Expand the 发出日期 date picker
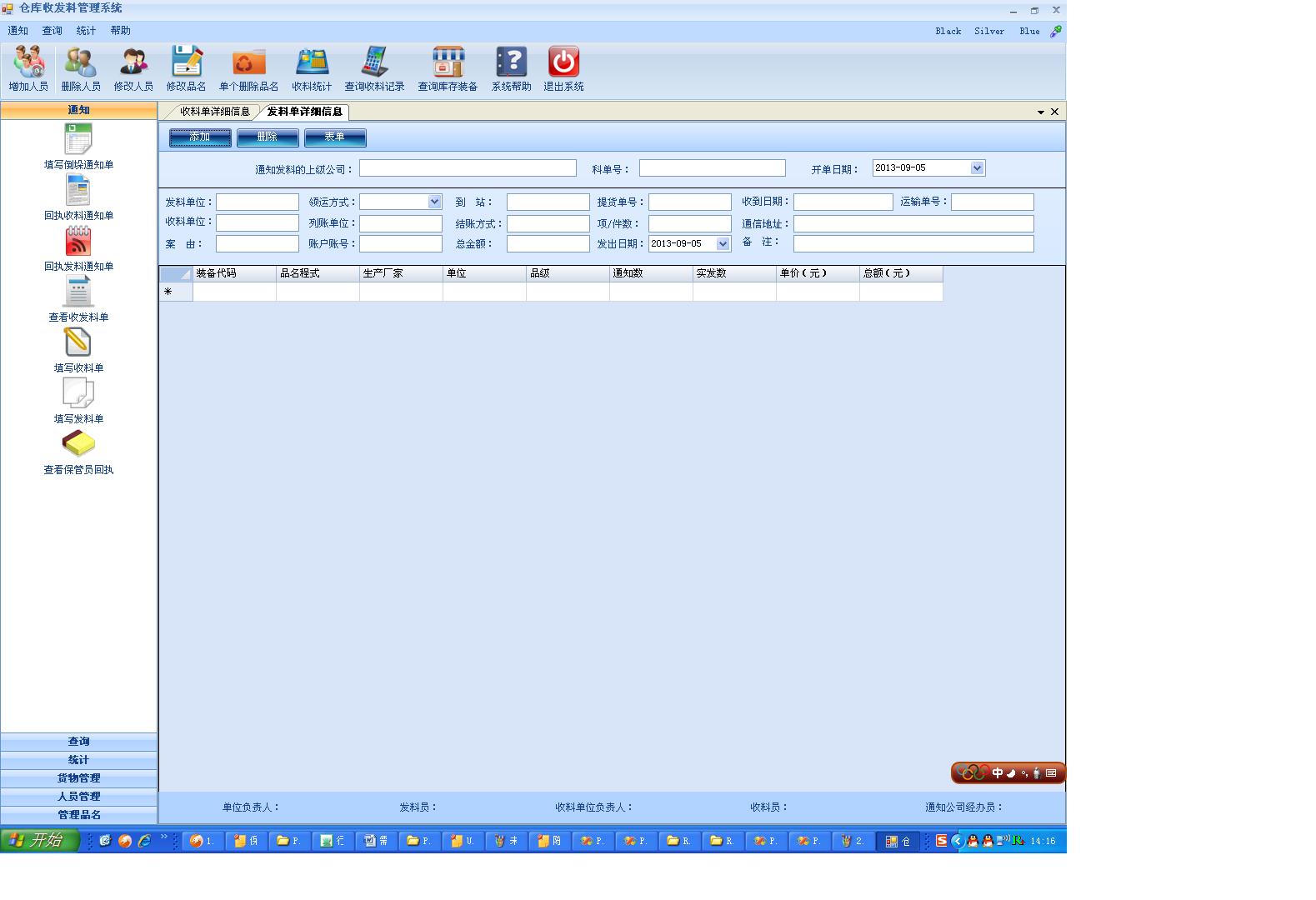 point(723,244)
